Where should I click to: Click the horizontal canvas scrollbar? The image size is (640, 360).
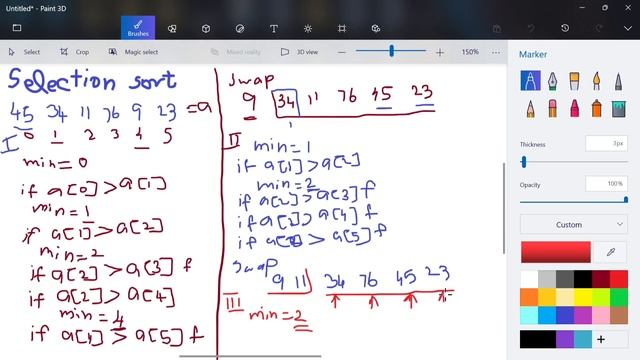(x=250, y=356)
